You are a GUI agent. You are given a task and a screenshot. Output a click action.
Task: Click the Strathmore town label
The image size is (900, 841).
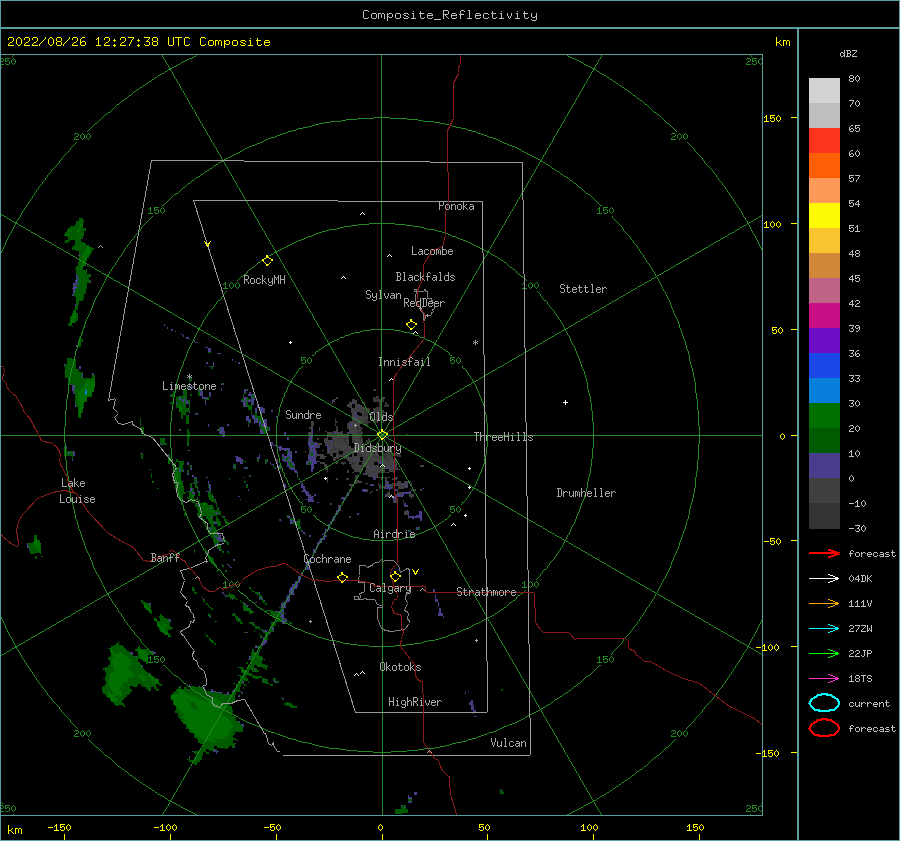point(486,592)
